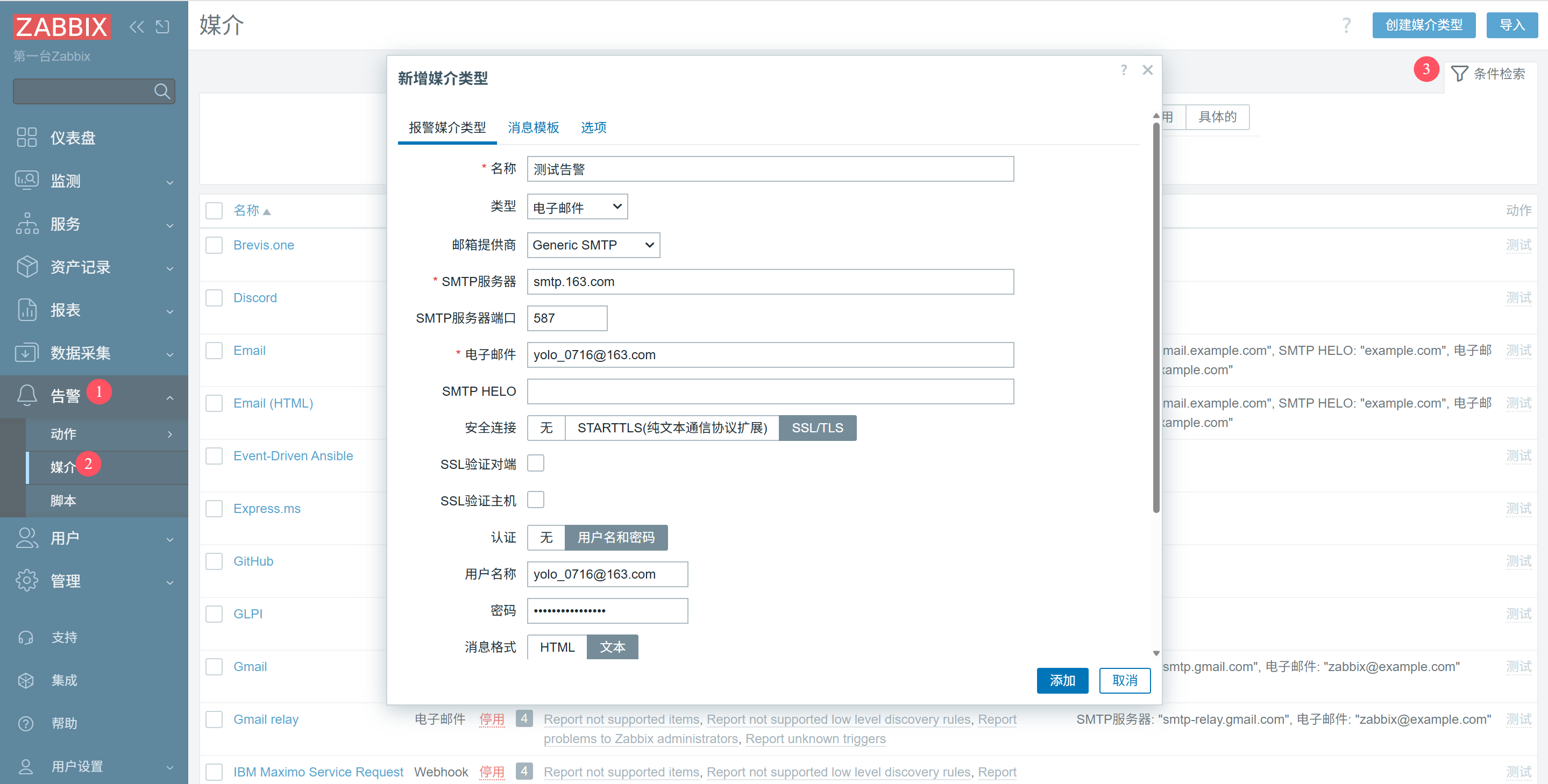Open 支持 support headset icon
This screenshot has height=784, width=1548.
26,637
